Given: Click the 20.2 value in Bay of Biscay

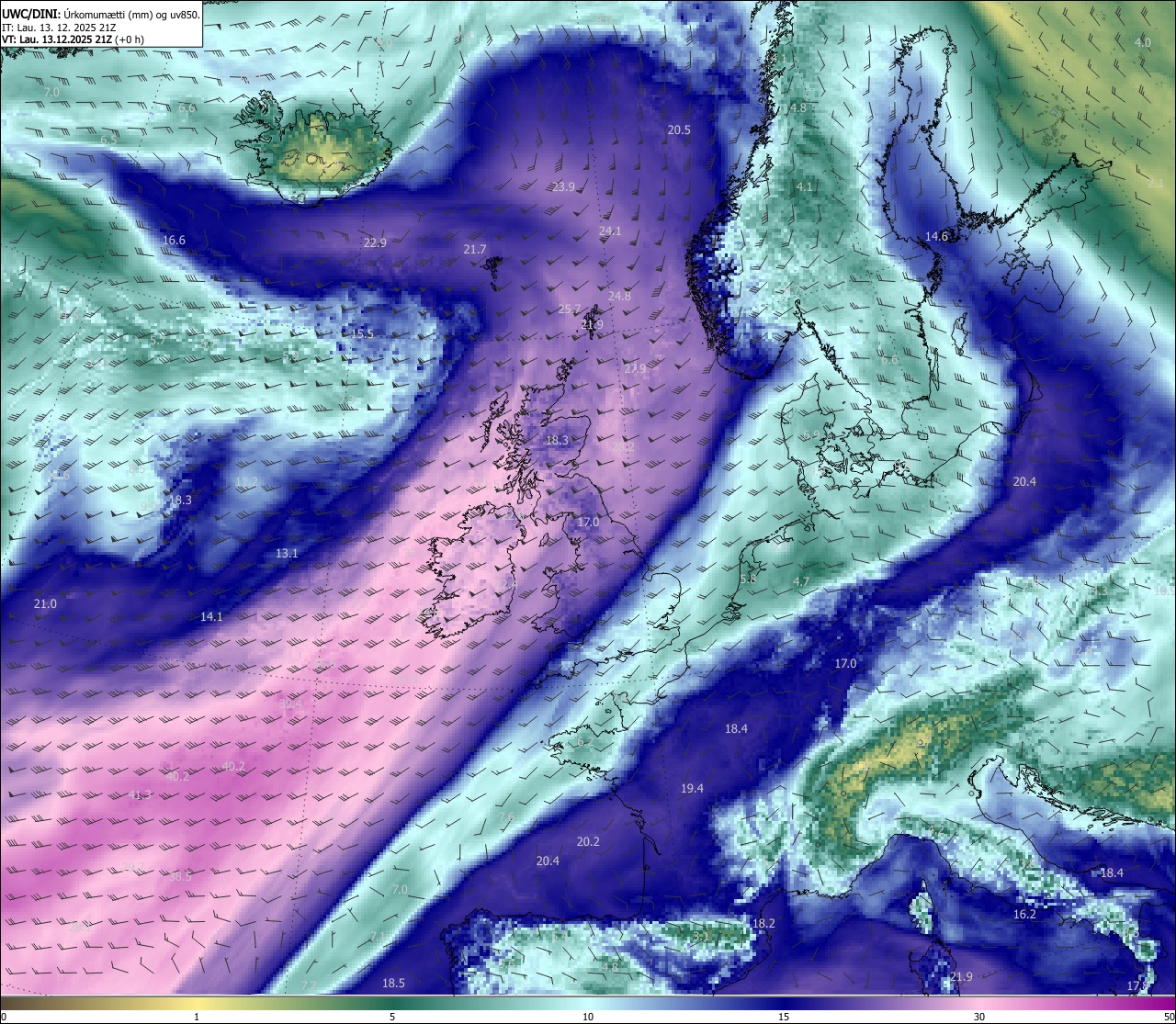Looking at the screenshot, I should click(588, 842).
